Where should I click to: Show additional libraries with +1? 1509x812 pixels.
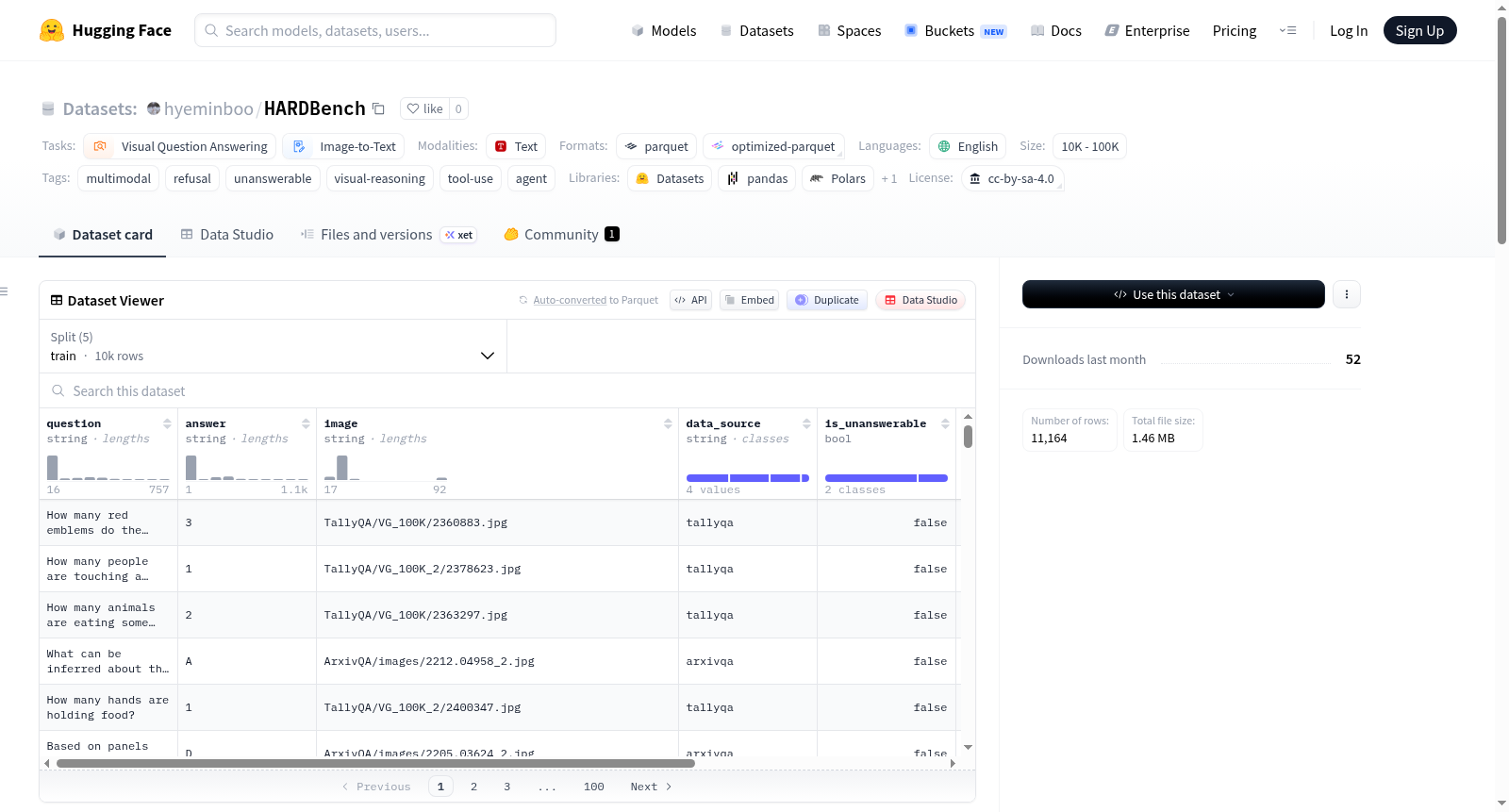coord(888,178)
